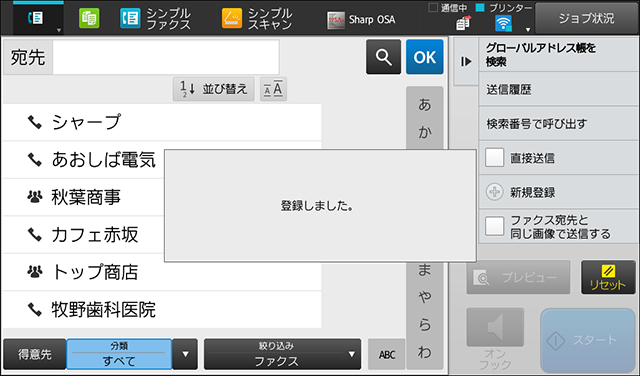Switch to the ABC index tab
Viewport: 640px width, 376px height.
click(387, 354)
